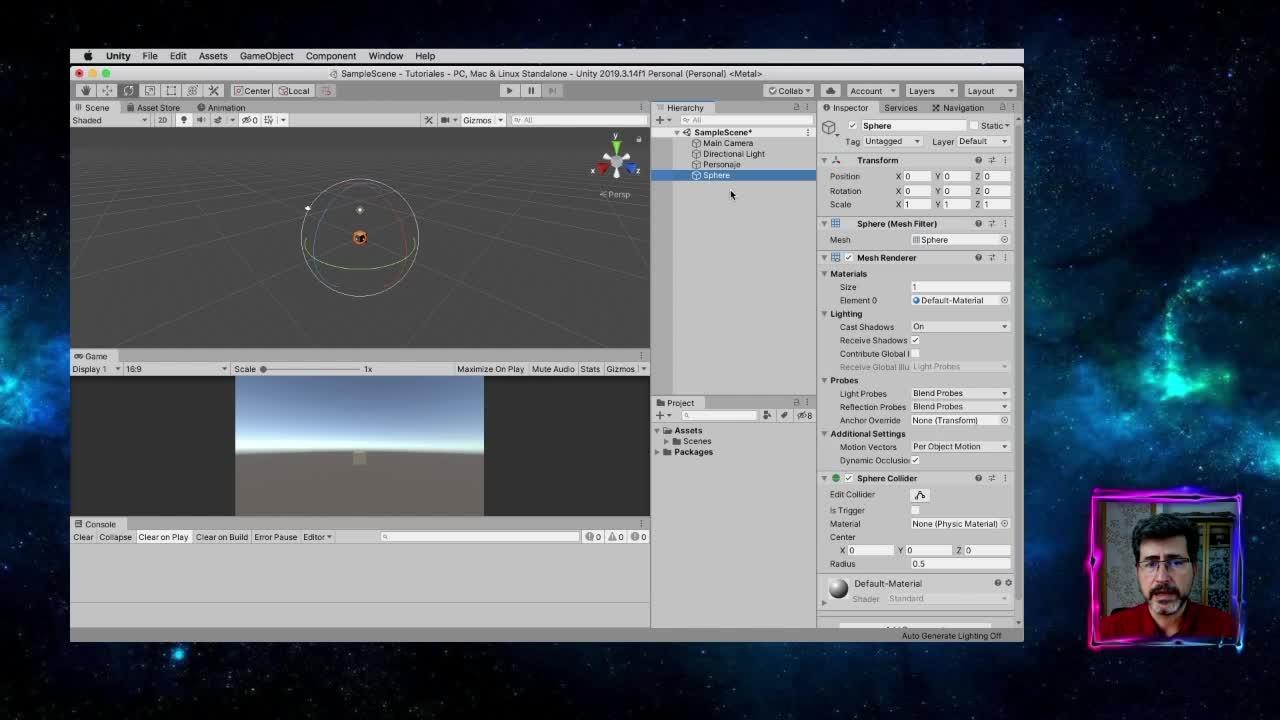Switch to the Asset Store tab
This screenshot has width=1280, height=720.
157,108
